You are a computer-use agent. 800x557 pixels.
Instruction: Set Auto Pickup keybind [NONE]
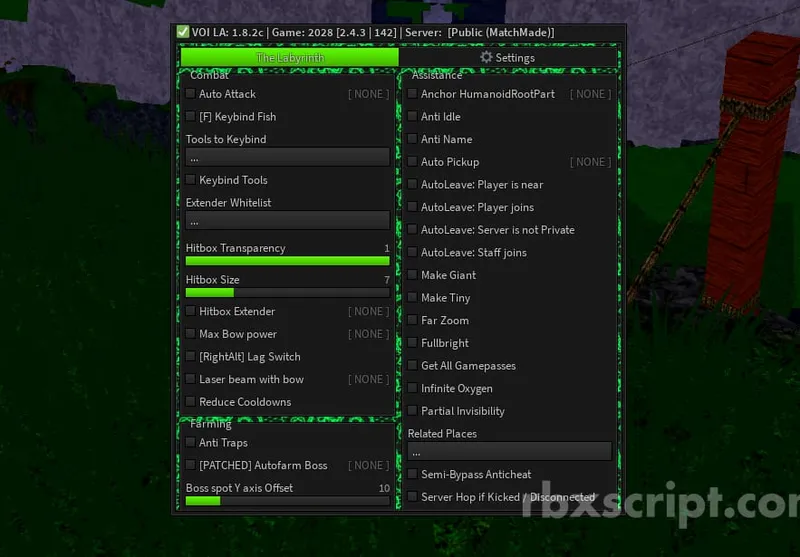pyautogui.click(x=590, y=162)
